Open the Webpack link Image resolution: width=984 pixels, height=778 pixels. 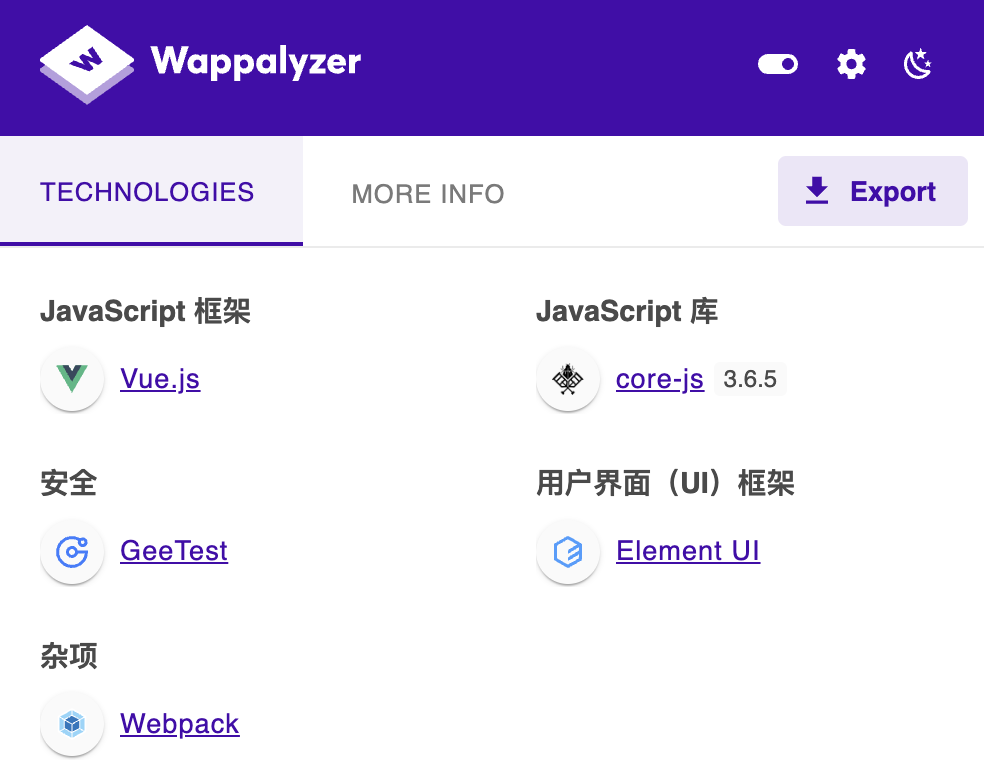(x=179, y=724)
